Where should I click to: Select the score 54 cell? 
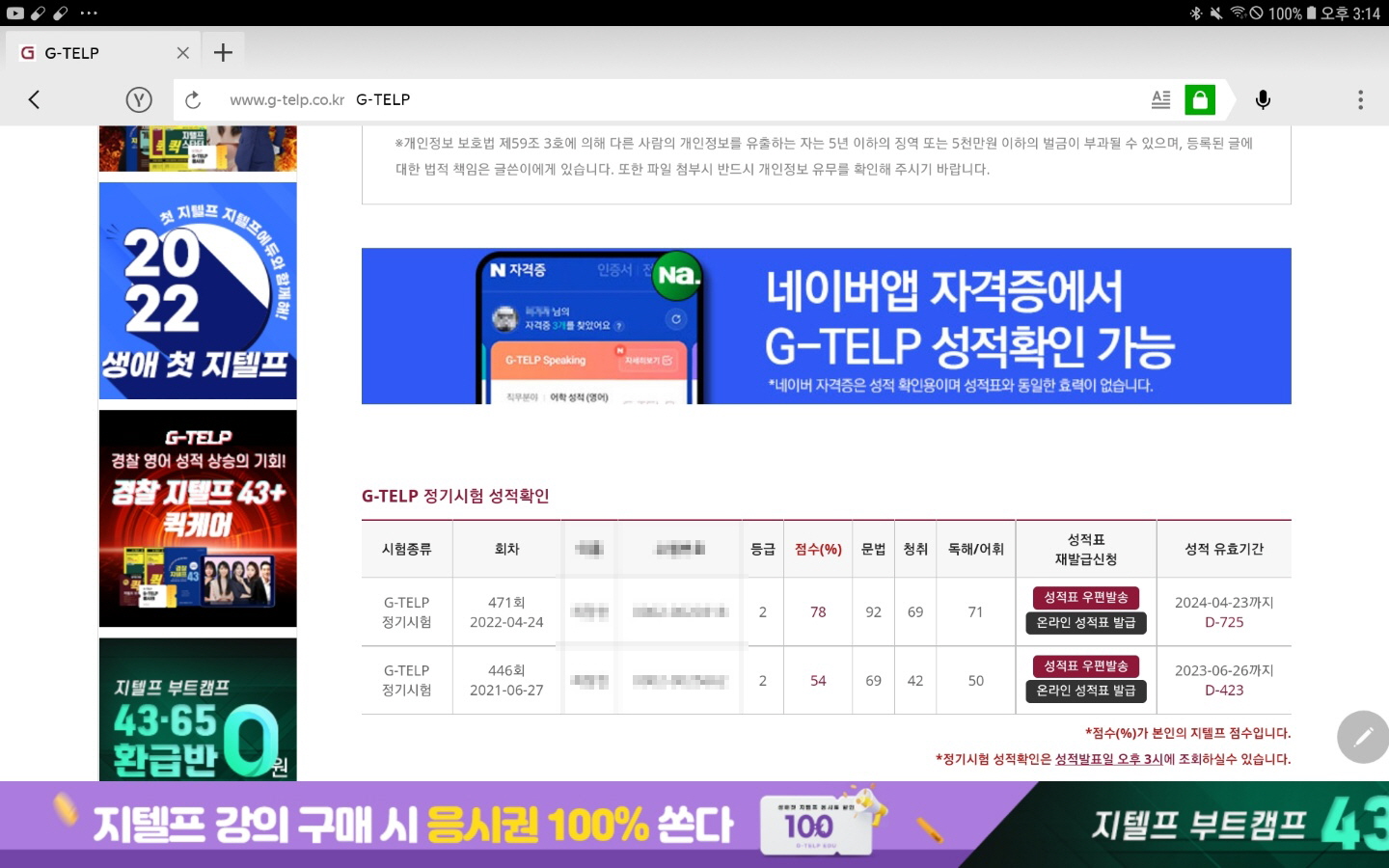pyautogui.click(x=818, y=680)
